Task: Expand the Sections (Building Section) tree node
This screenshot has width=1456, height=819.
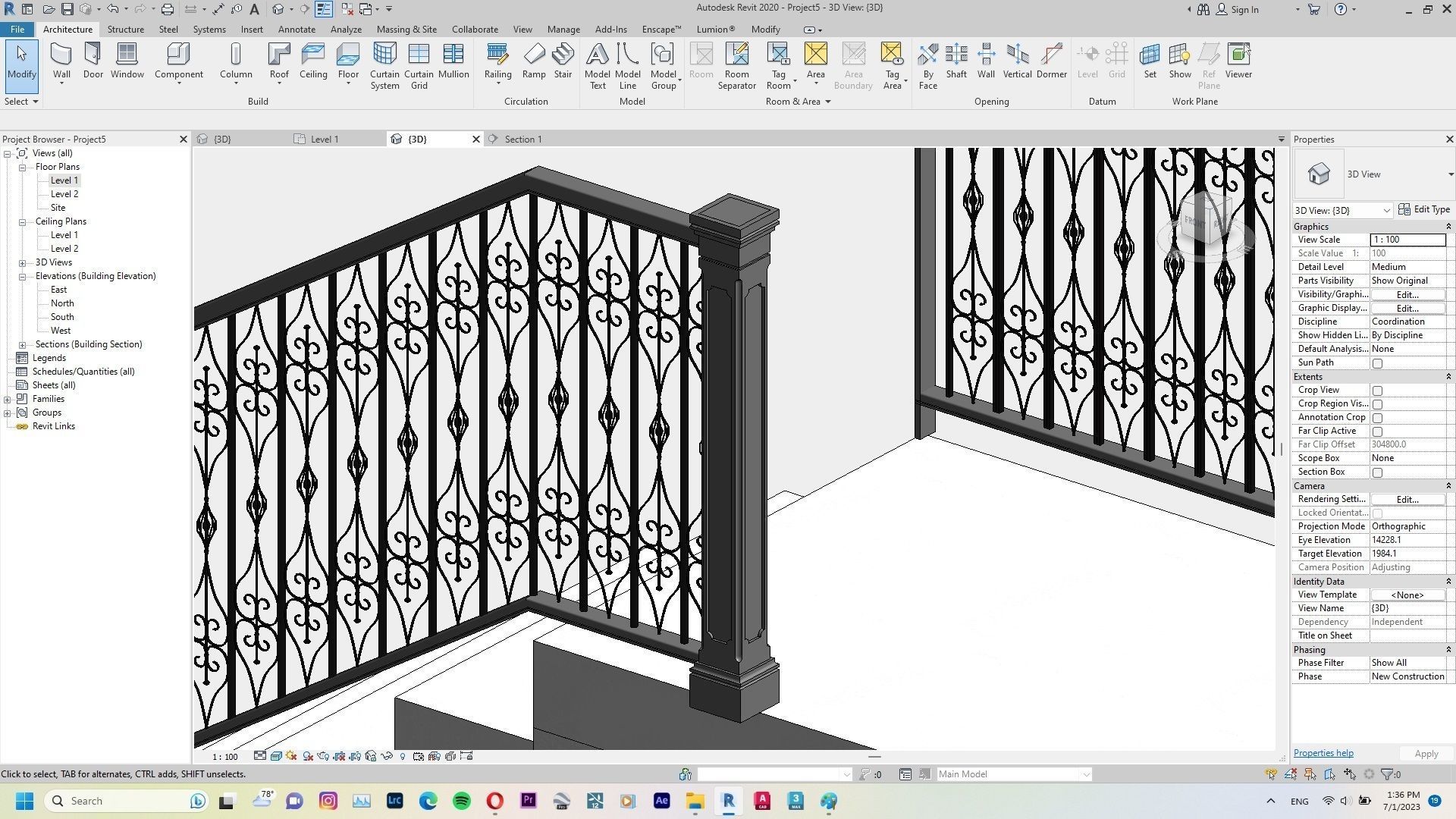Action: [x=22, y=344]
